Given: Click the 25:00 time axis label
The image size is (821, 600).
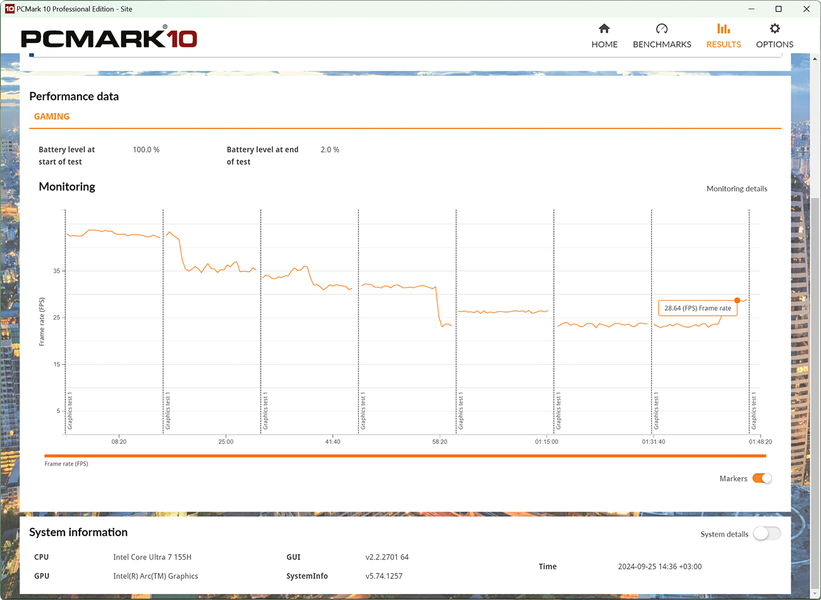Looking at the screenshot, I should point(226,442).
